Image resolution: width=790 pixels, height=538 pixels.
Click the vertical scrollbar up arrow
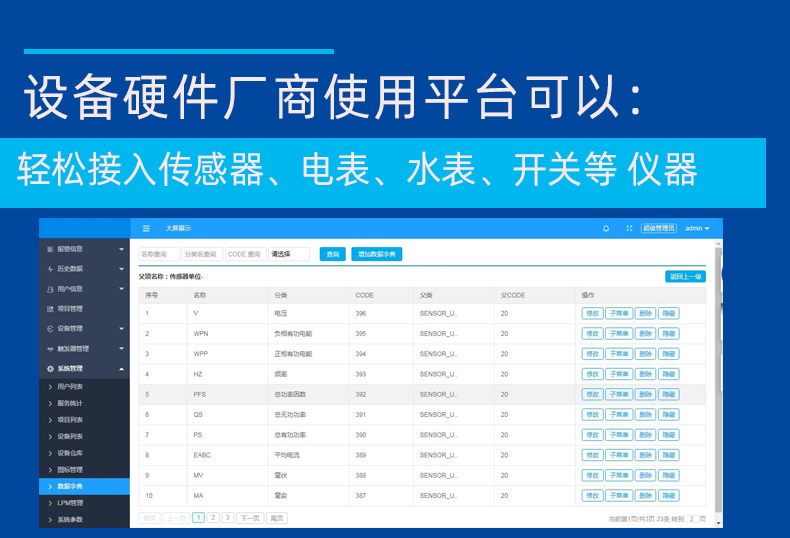coord(718,244)
